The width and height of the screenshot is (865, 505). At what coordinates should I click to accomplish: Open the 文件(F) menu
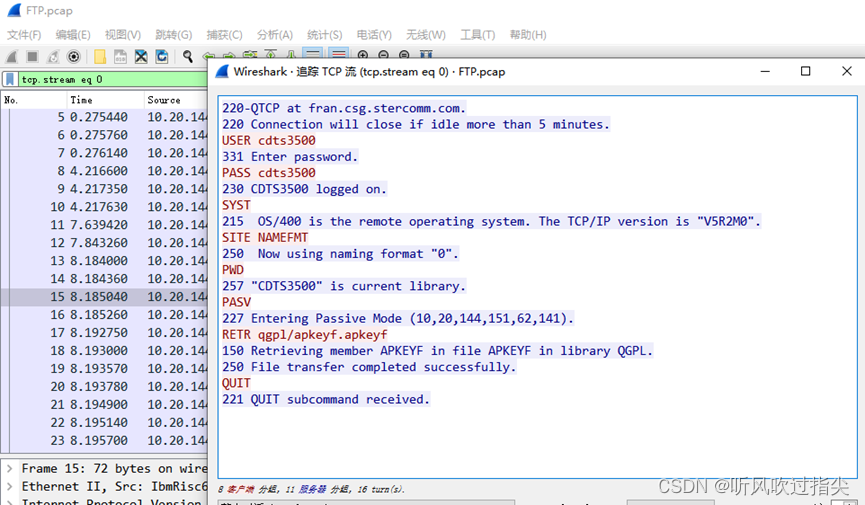24,35
